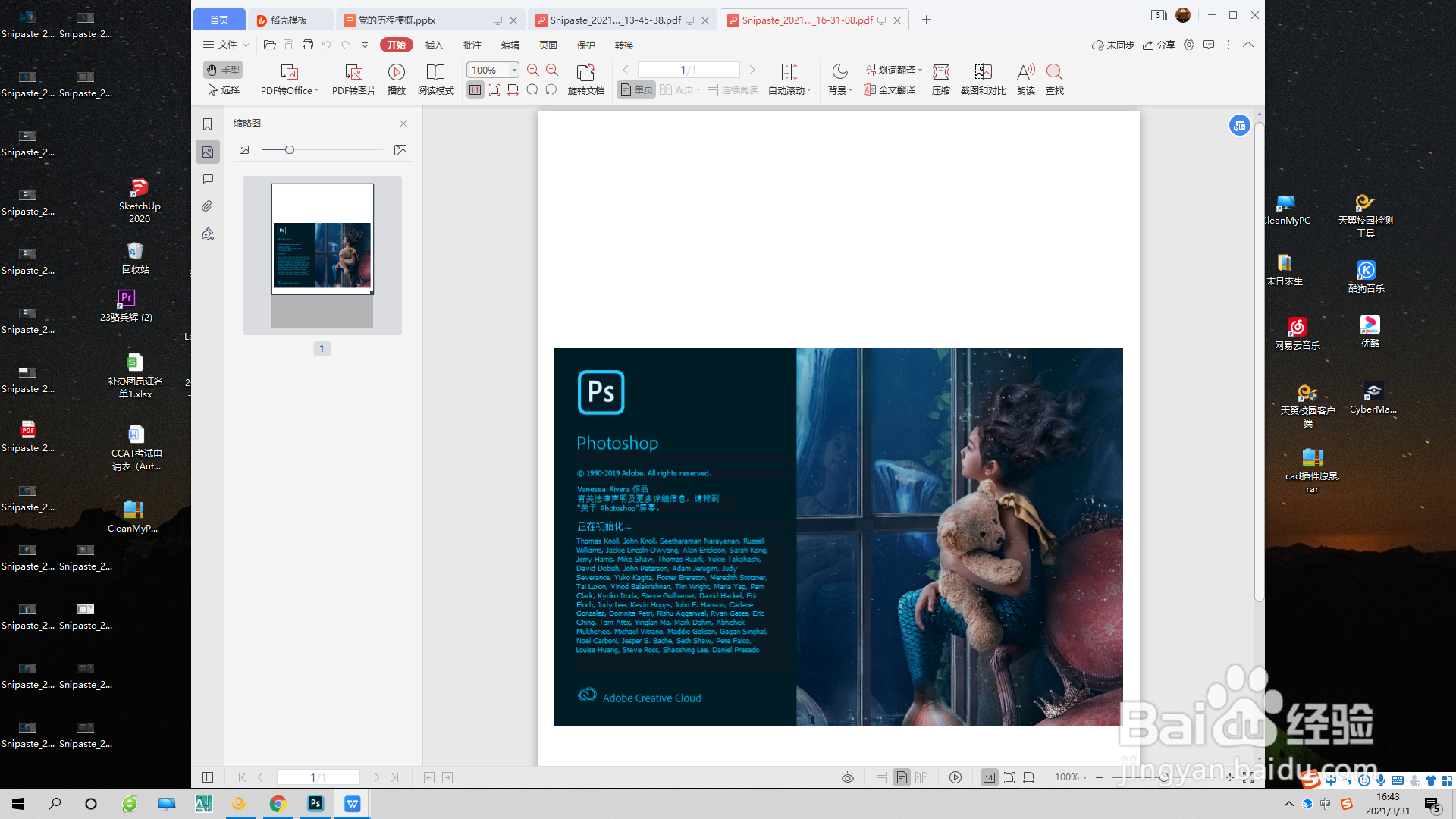Click the open folder icon in quick toolbar
This screenshot has height=819, width=1456.
[269, 45]
